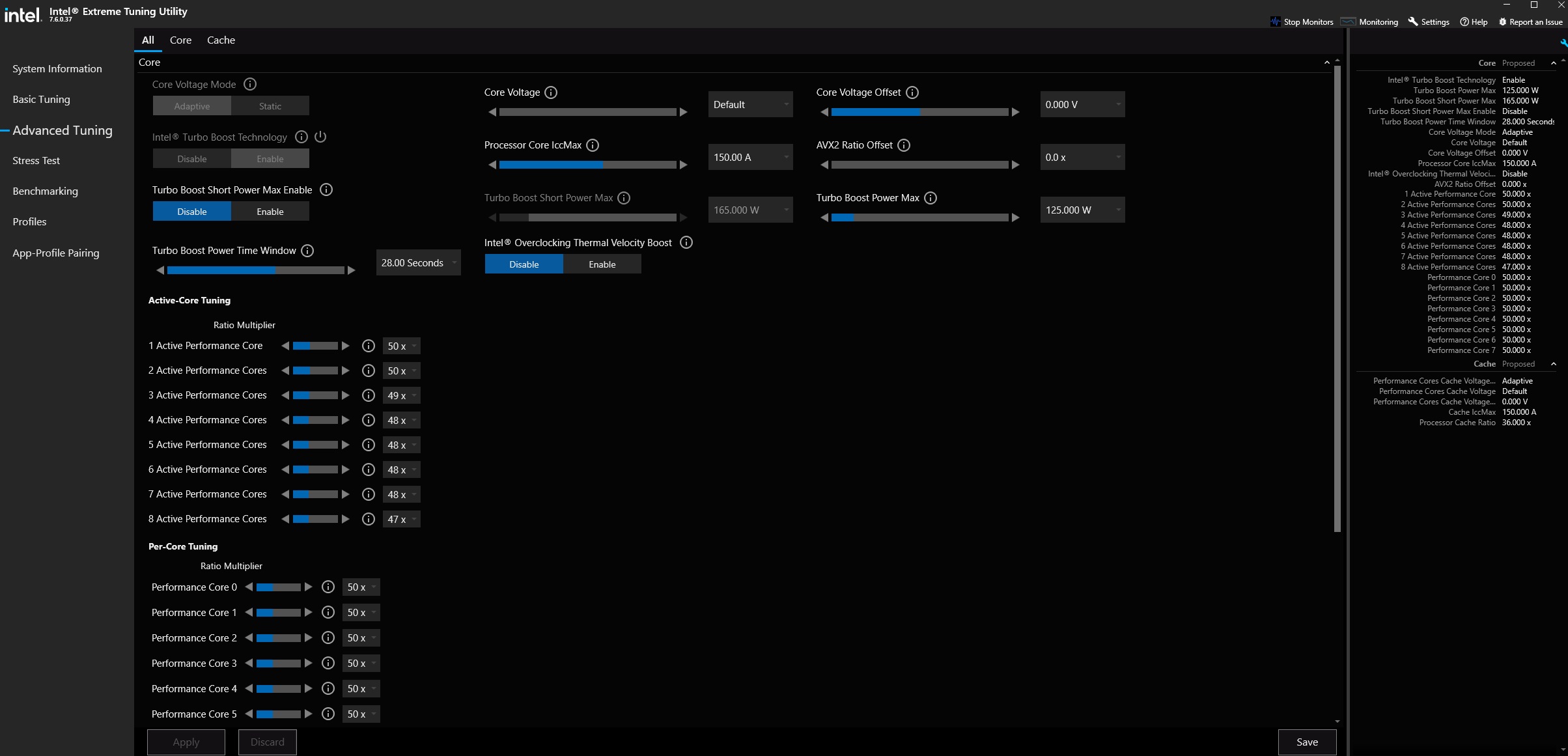Screen dimensions: 1568x756
Task: Switch to the Cache tab
Action: (221, 40)
